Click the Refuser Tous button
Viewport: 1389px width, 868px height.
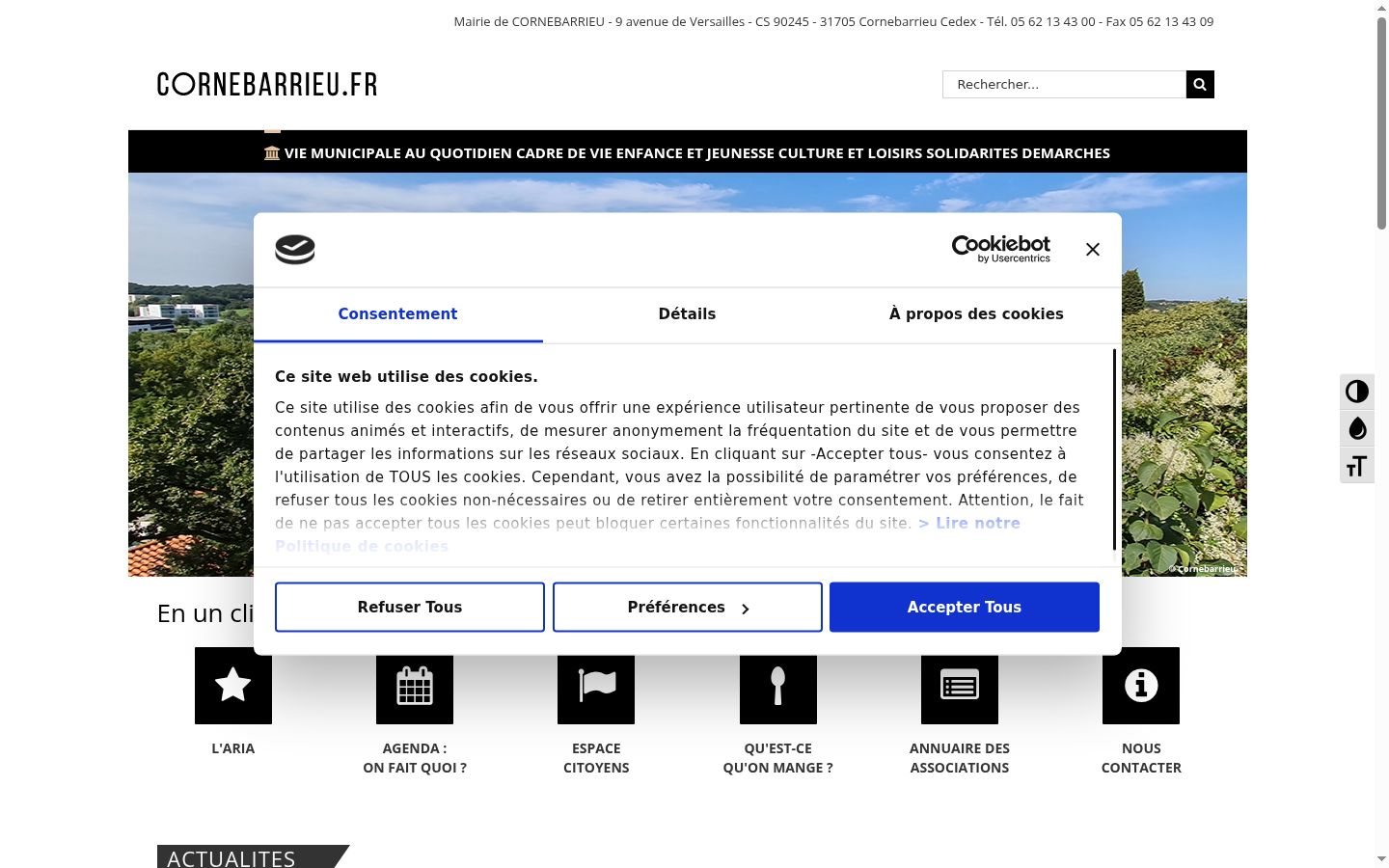[410, 608]
